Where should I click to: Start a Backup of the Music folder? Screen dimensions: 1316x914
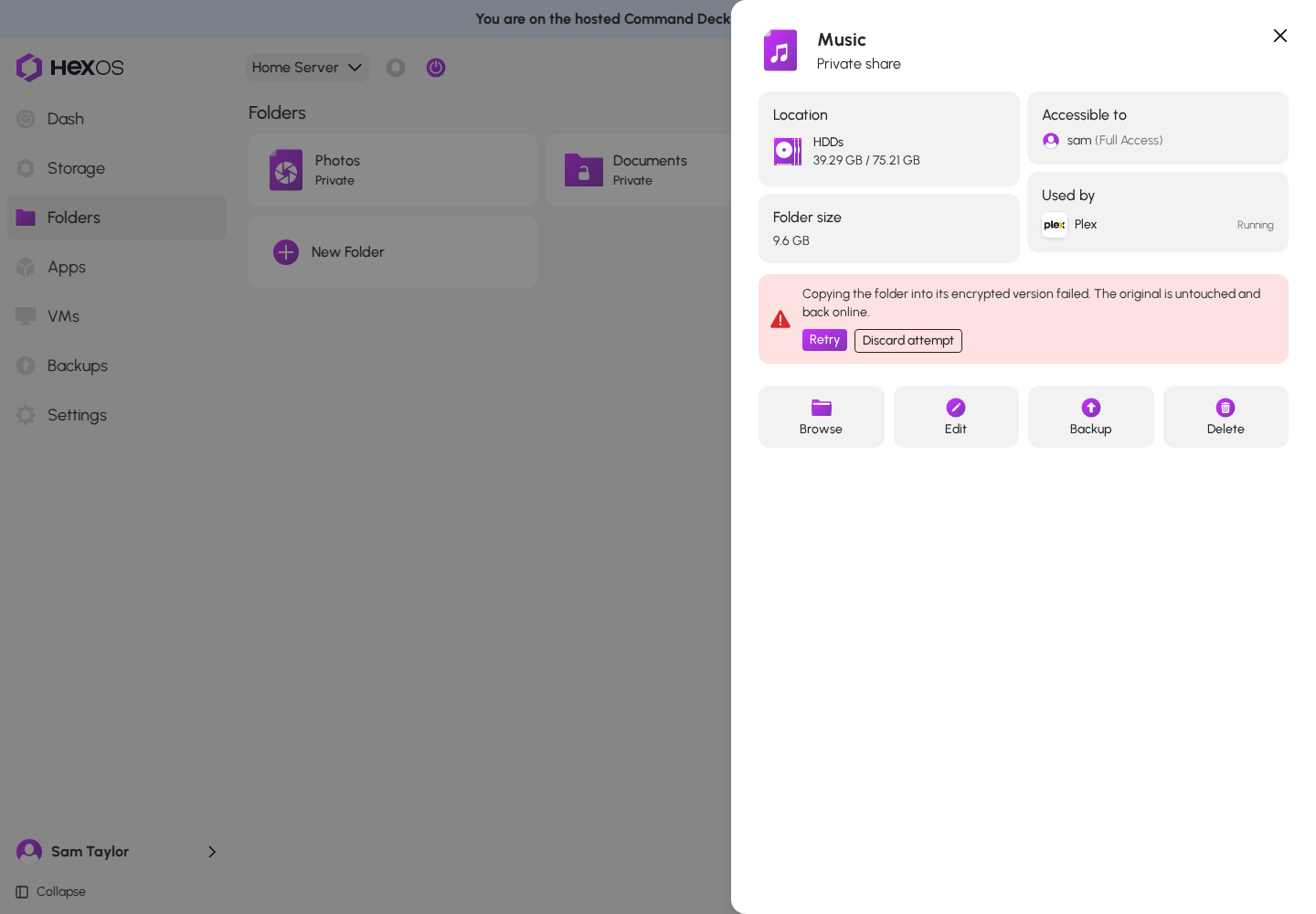click(1091, 417)
